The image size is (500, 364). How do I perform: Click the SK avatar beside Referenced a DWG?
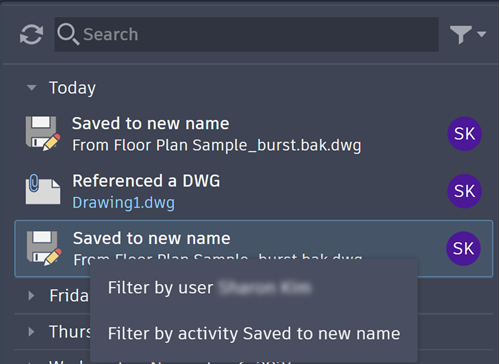pyautogui.click(x=464, y=191)
